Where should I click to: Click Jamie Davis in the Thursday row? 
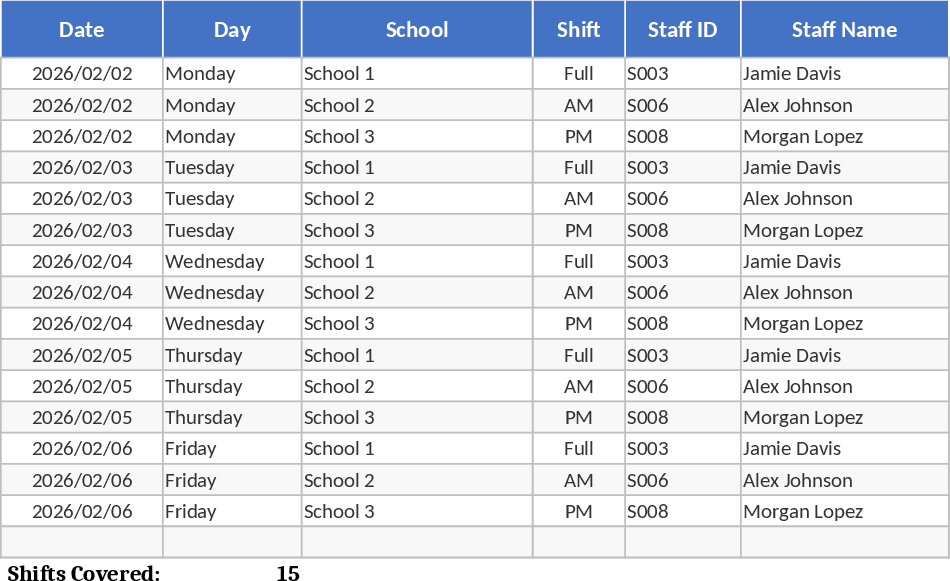[x=792, y=355]
